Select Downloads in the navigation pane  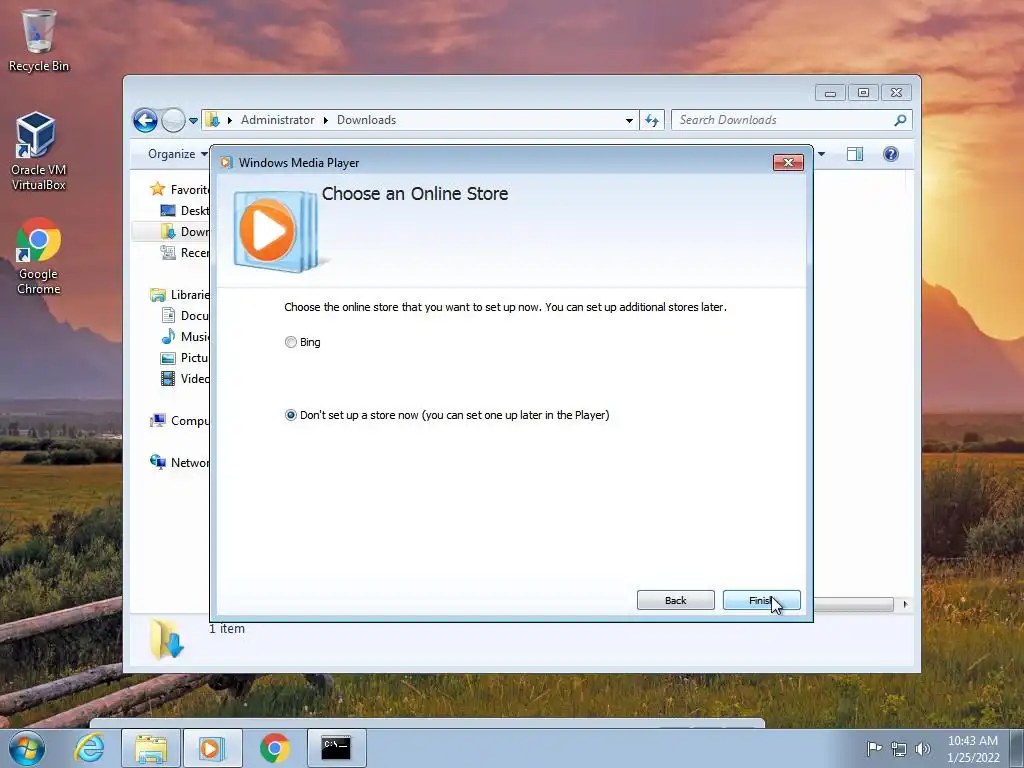185,232
